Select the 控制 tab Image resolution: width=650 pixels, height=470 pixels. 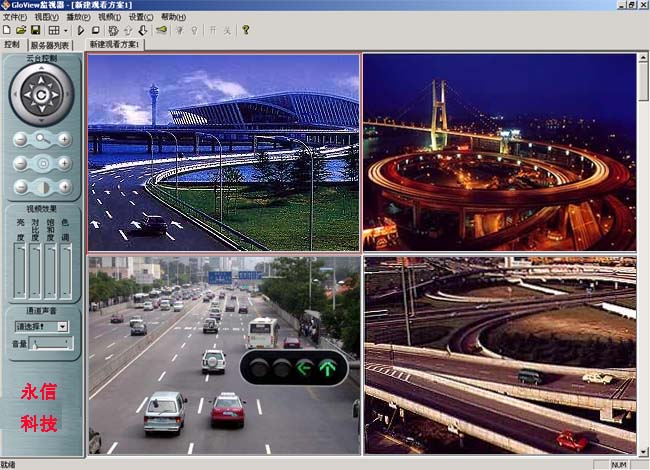tap(12, 45)
